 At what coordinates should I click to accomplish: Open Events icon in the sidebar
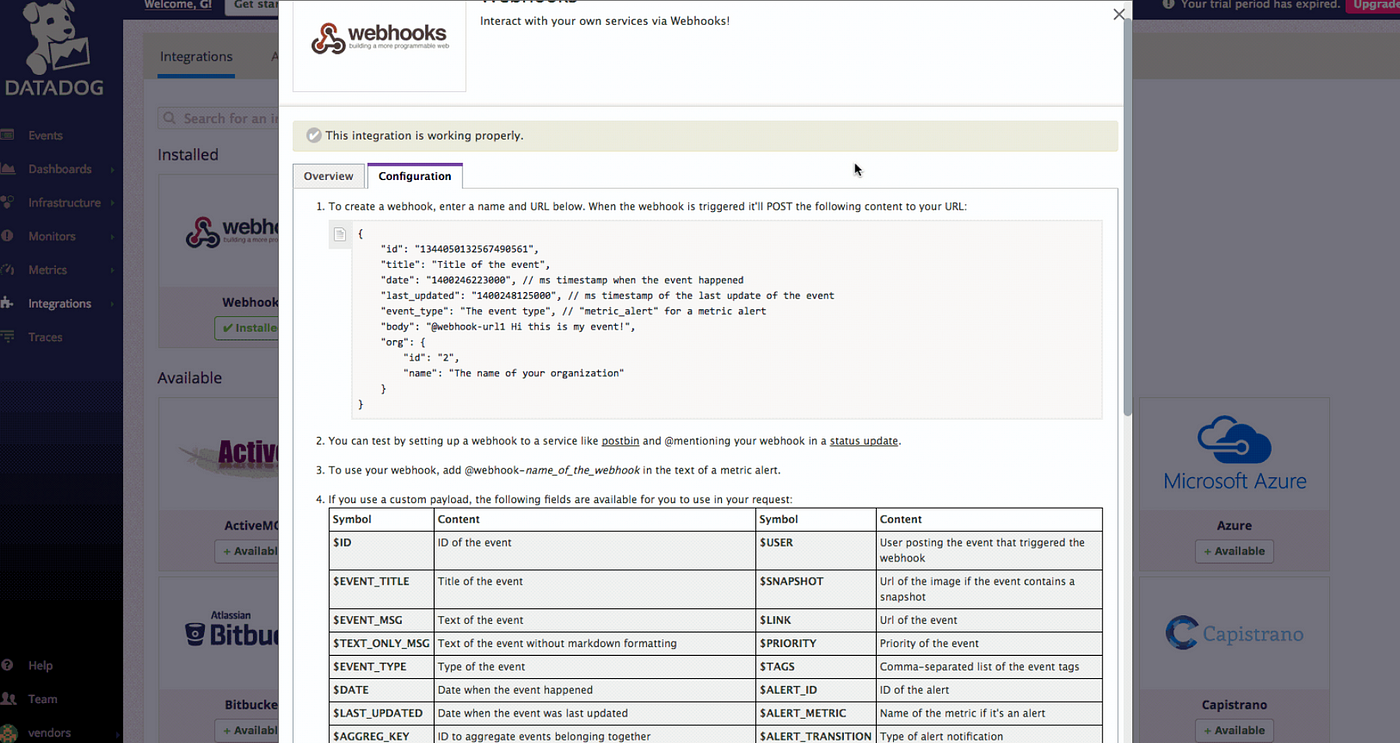8,135
